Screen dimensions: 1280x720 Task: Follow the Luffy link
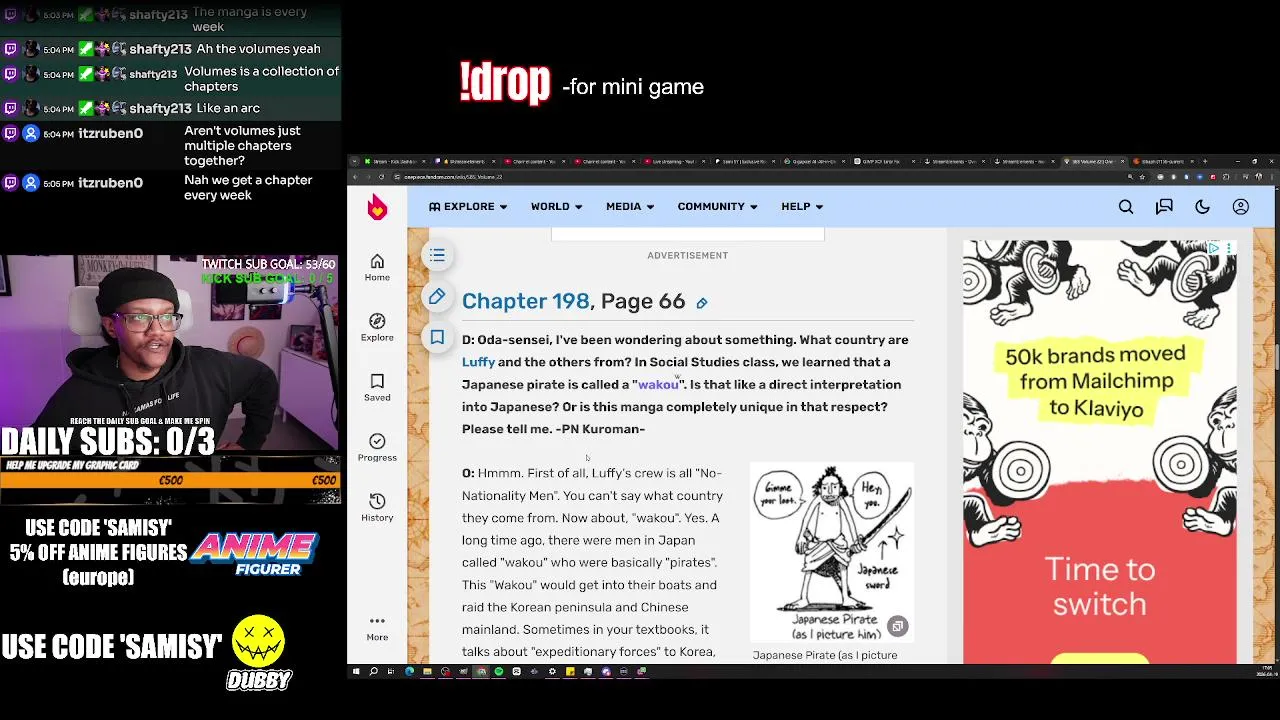point(478,362)
